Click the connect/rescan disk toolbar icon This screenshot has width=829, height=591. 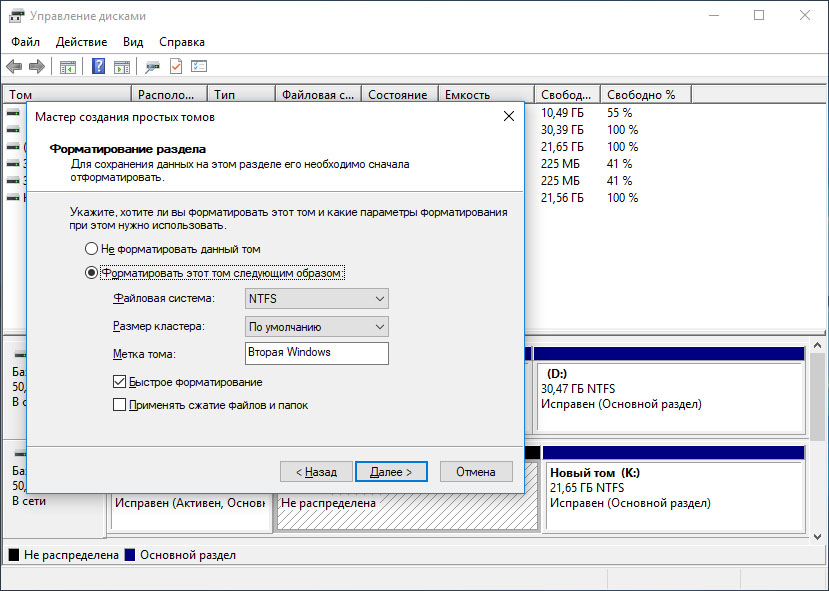click(x=152, y=67)
